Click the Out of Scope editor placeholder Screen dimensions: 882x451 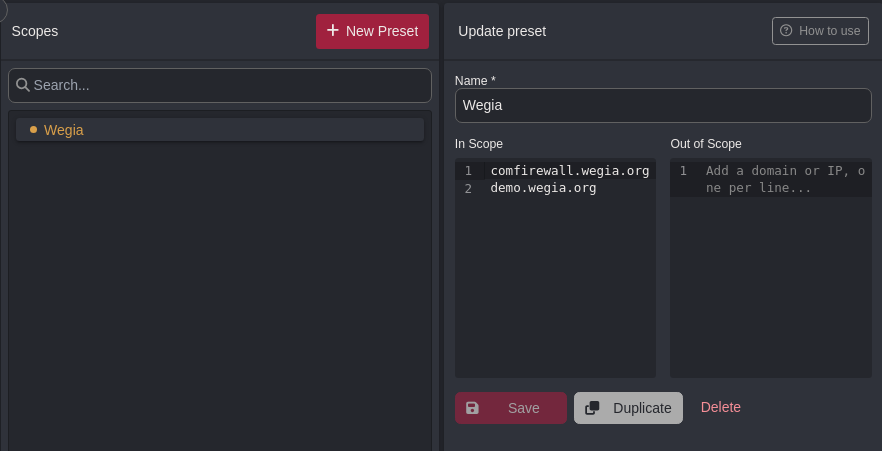pyautogui.click(x=786, y=179)
